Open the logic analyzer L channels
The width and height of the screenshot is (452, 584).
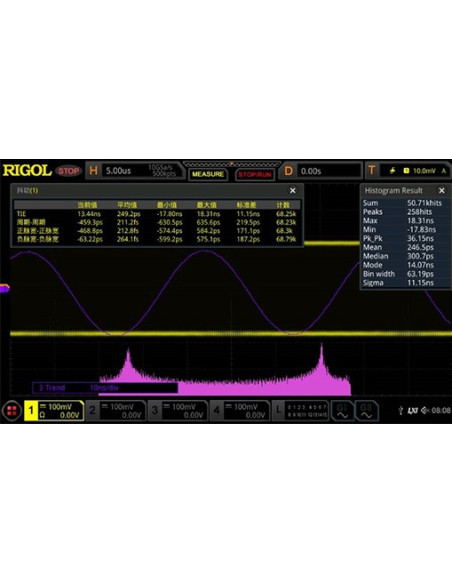point(300,411)
